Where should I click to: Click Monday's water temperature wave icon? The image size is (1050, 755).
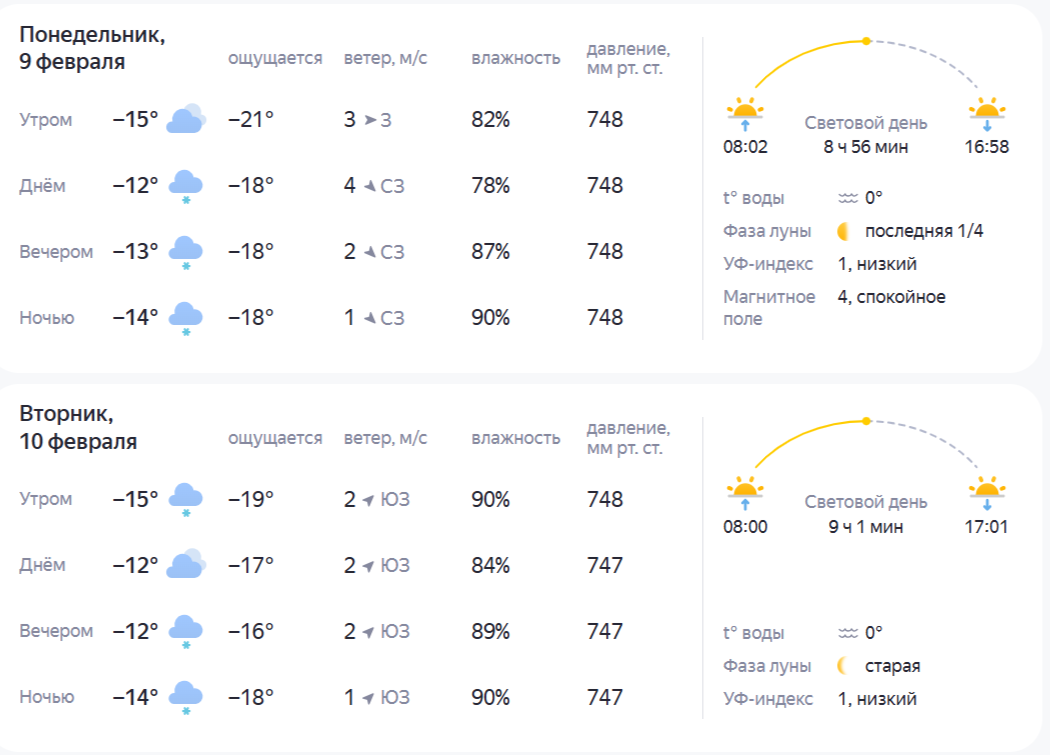(849, 198)
